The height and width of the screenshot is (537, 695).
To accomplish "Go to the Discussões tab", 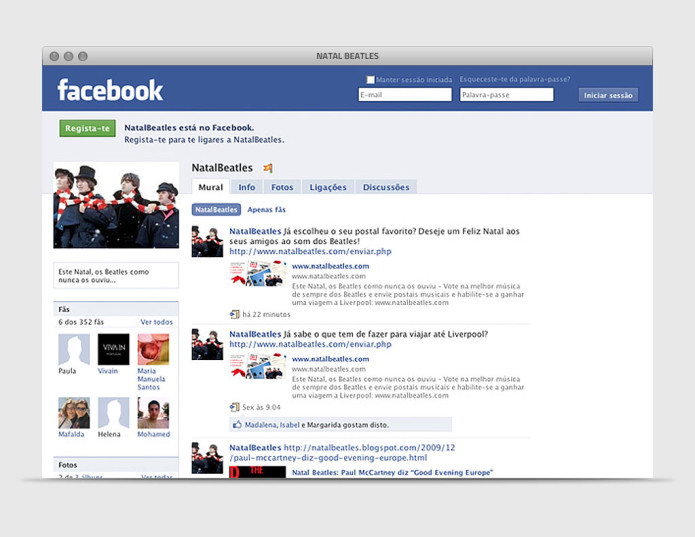I will pos(386,187).
